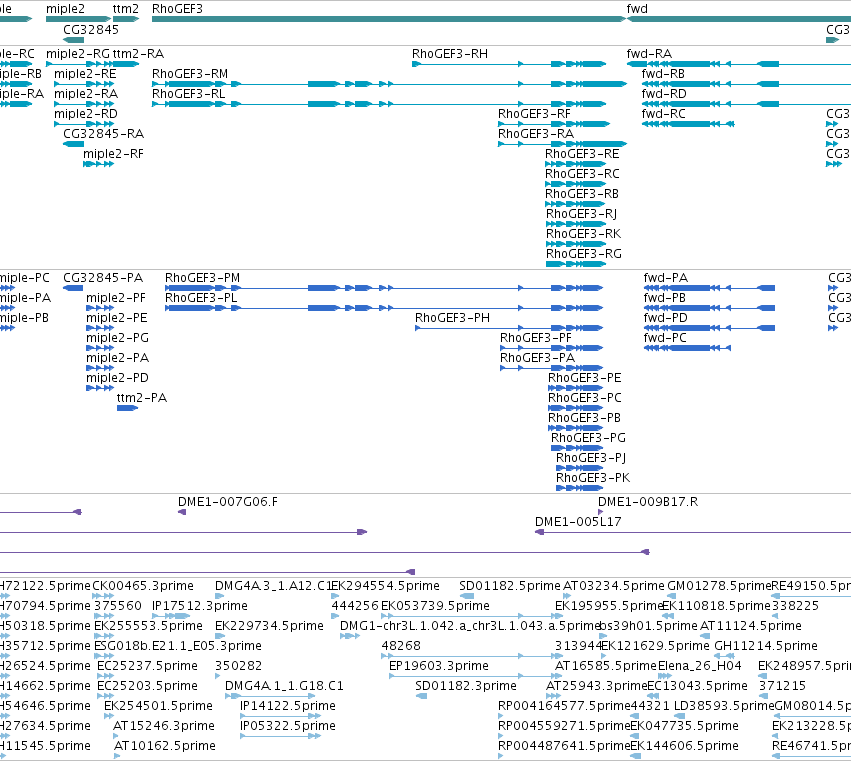851x761 pixels.
Task: Select transcript RhoGEF3-RH
Action: pyautogui.click(x=450, y=54)
